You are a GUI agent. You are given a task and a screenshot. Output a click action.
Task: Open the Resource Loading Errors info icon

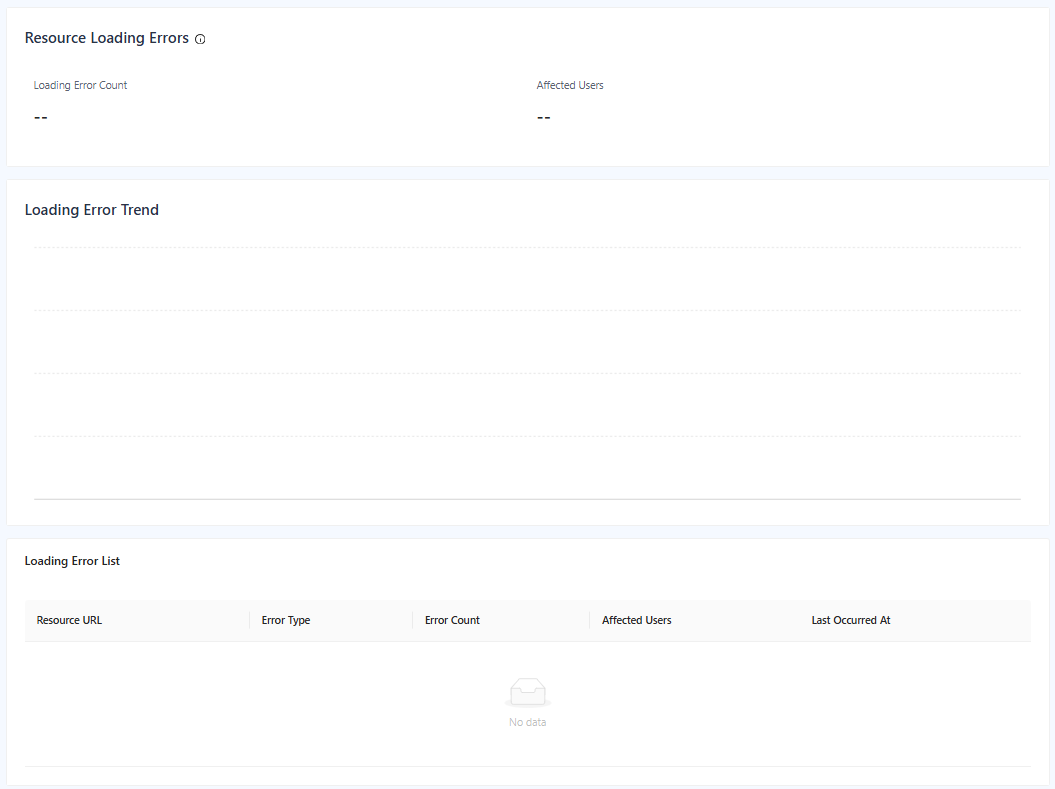pos(200,39)
